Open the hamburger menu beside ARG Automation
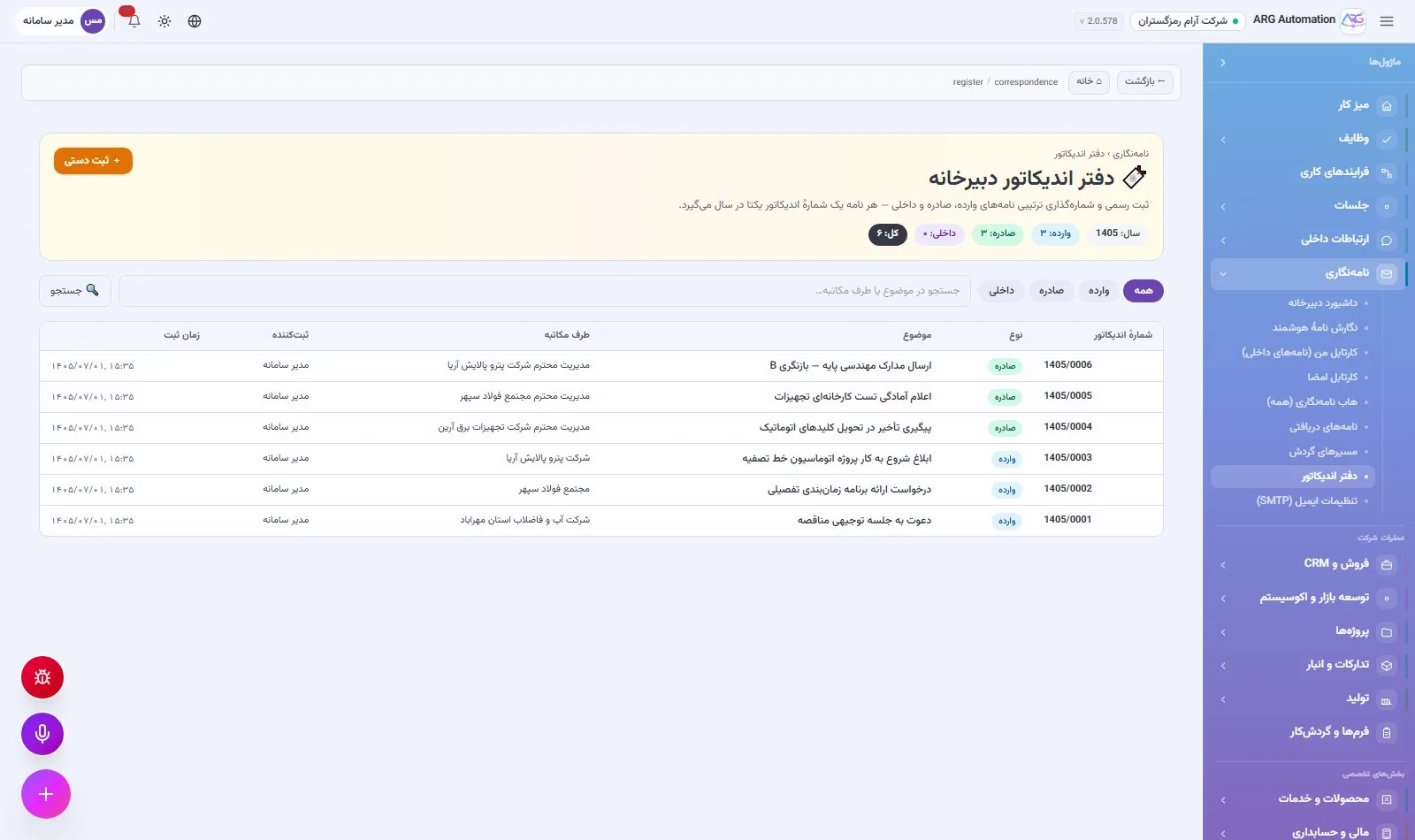 [1387, 21]
